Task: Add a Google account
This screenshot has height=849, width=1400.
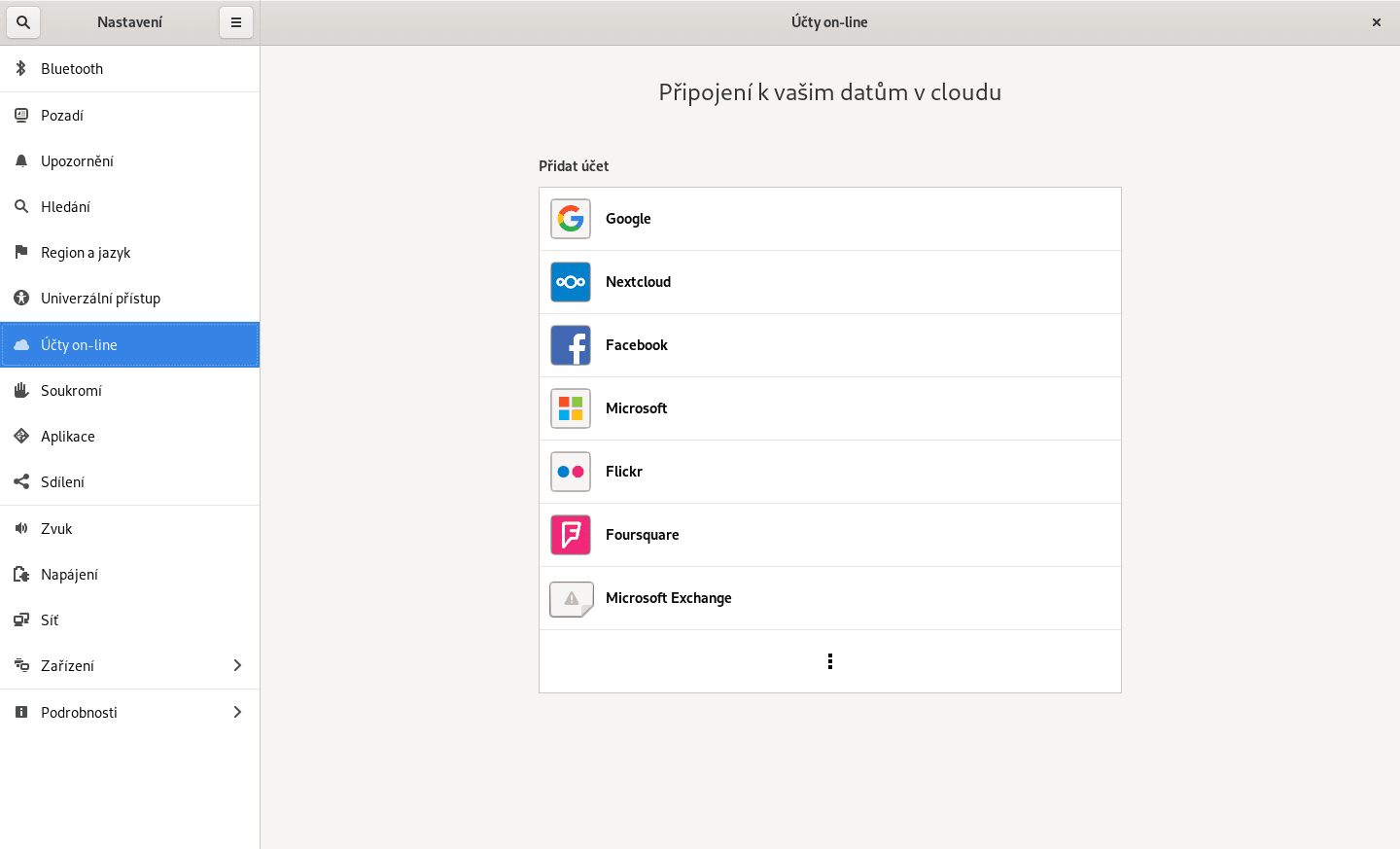Action: coord(830,219)
